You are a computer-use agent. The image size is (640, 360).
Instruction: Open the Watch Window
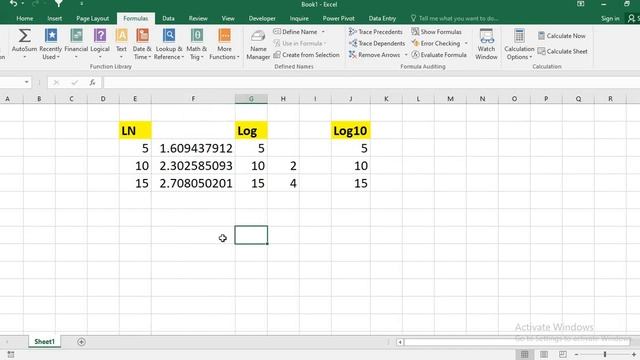coord(486,44)
